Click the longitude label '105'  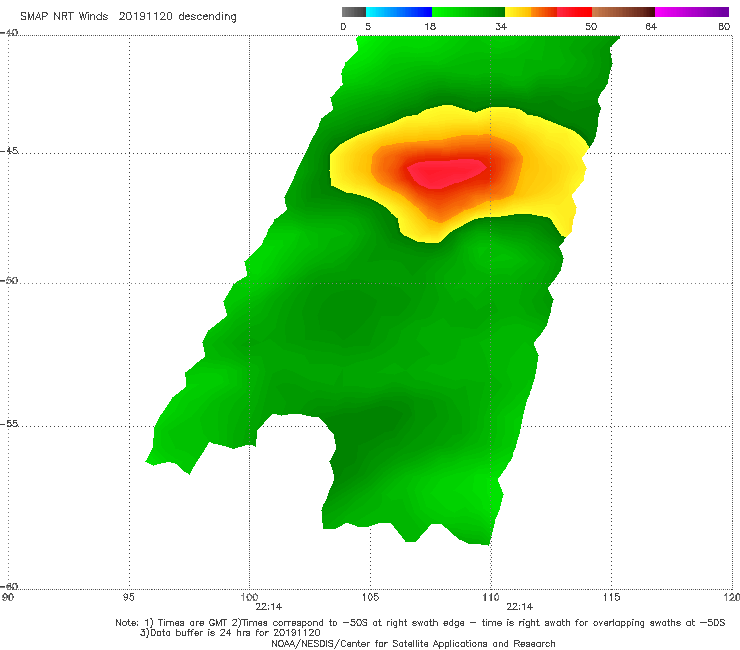point(370,598)
